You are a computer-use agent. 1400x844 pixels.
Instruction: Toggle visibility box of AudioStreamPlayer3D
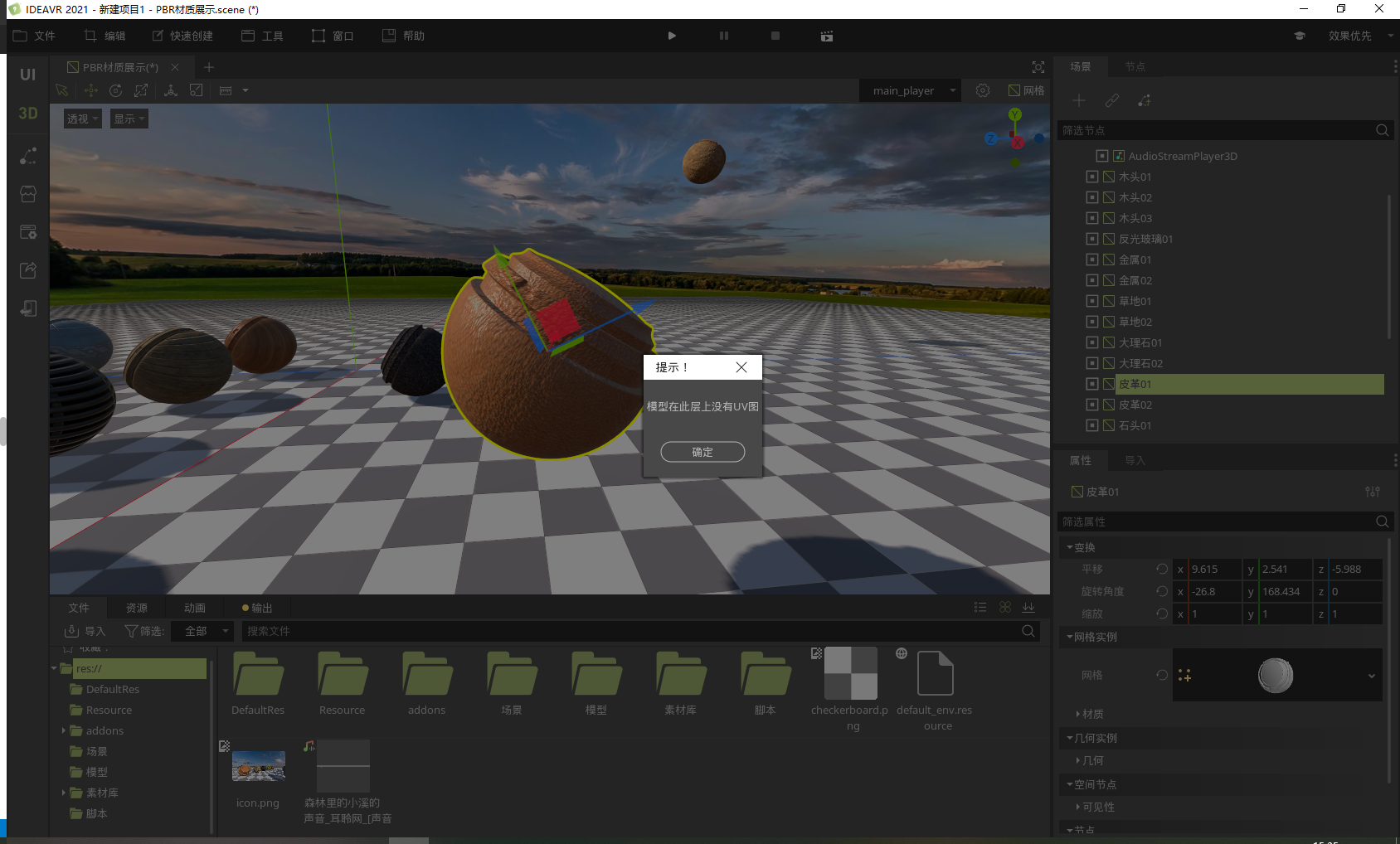[1101, 156]
